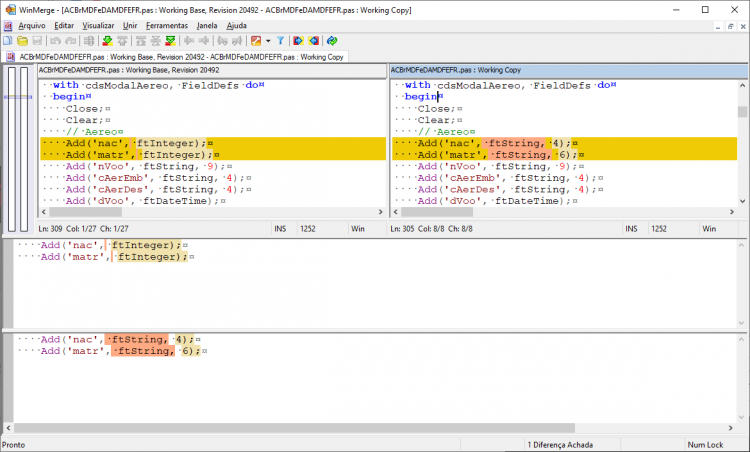Click right pane vertical scrollbar down arrow
Screen dimensions: 750x452
(742, 201)
